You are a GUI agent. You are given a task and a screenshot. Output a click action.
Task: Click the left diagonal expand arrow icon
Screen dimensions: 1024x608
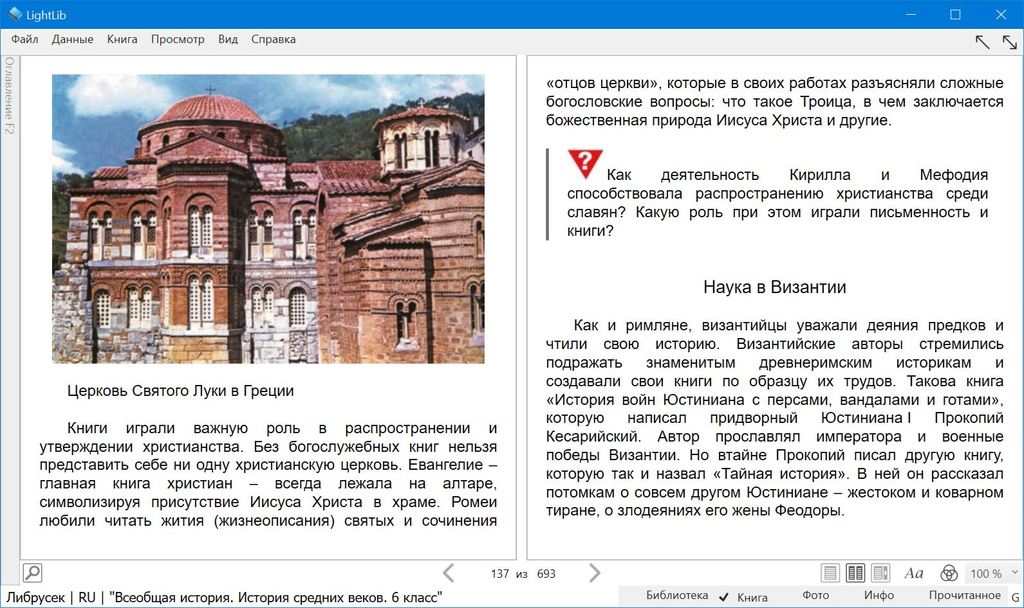tap(982, 41)
